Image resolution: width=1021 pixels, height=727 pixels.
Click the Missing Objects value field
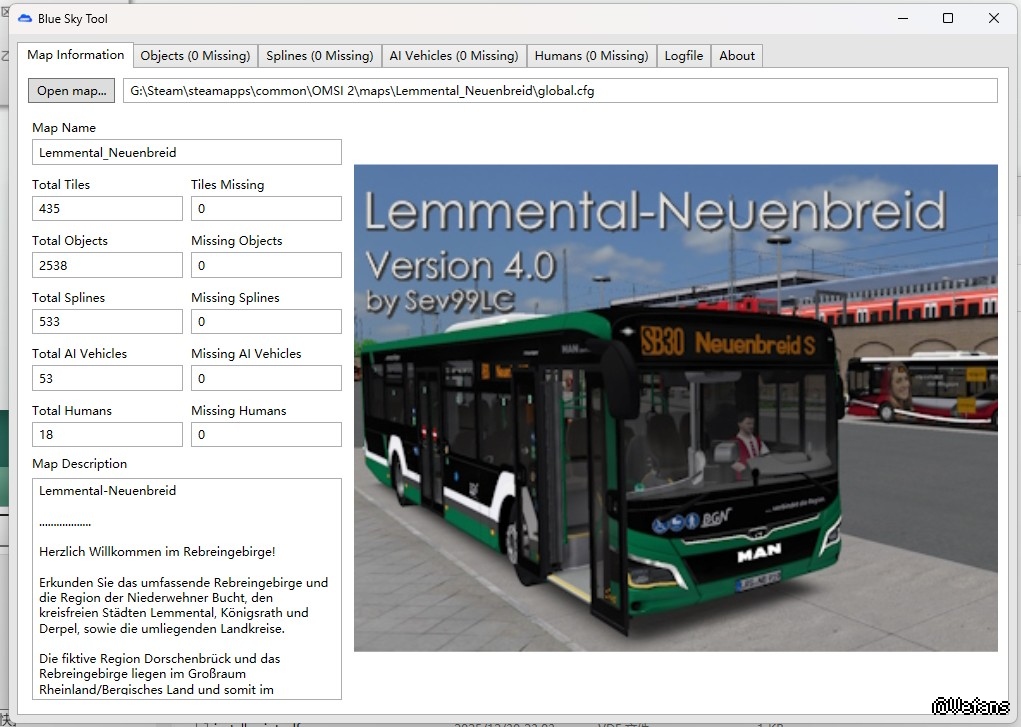click(266, 265)
